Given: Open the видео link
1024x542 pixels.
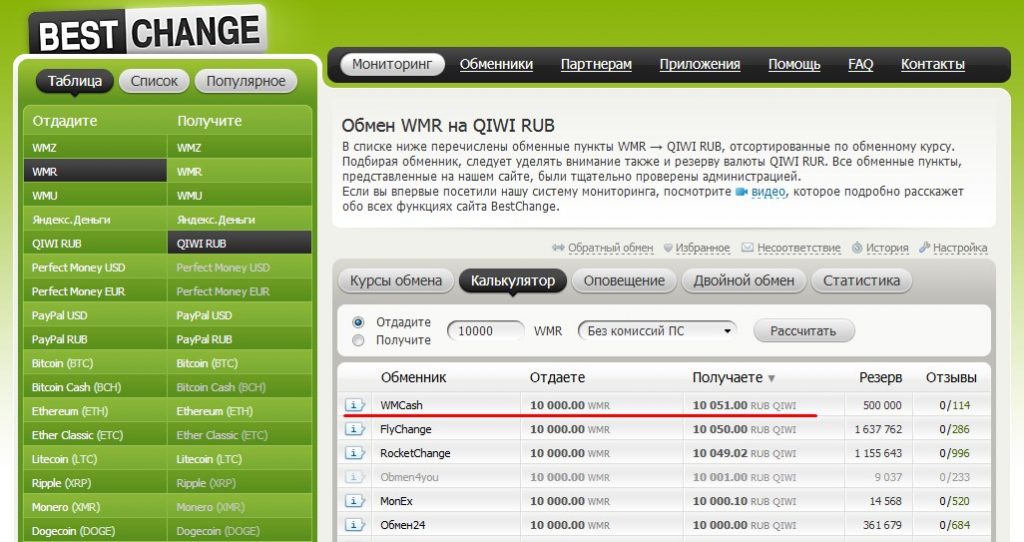Looking at the screenshot, I should click(x=769, y=192).
